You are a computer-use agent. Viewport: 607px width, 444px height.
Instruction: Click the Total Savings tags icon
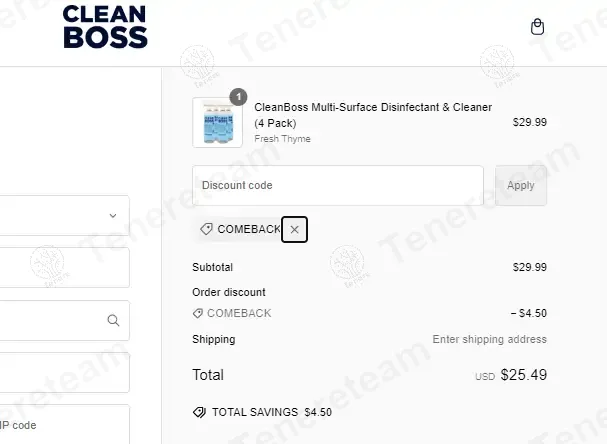(x=199, y=412)
